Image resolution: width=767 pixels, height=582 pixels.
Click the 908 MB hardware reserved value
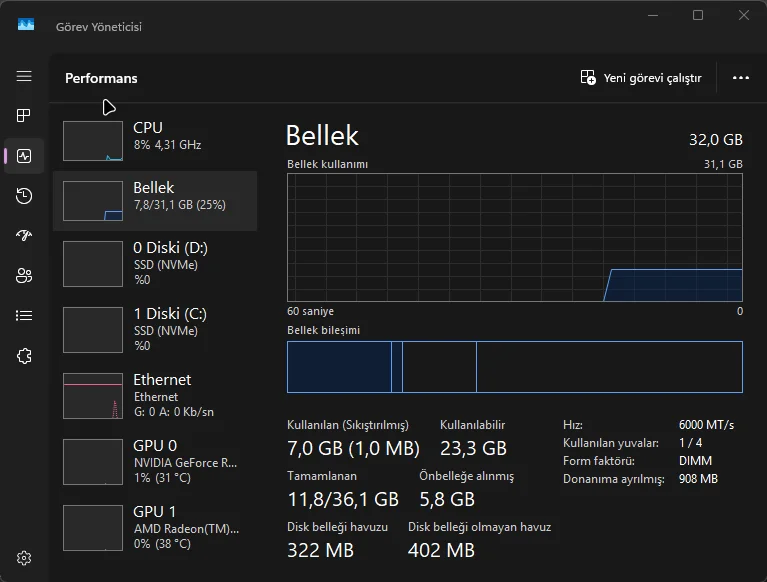click(x=698, y=479)
